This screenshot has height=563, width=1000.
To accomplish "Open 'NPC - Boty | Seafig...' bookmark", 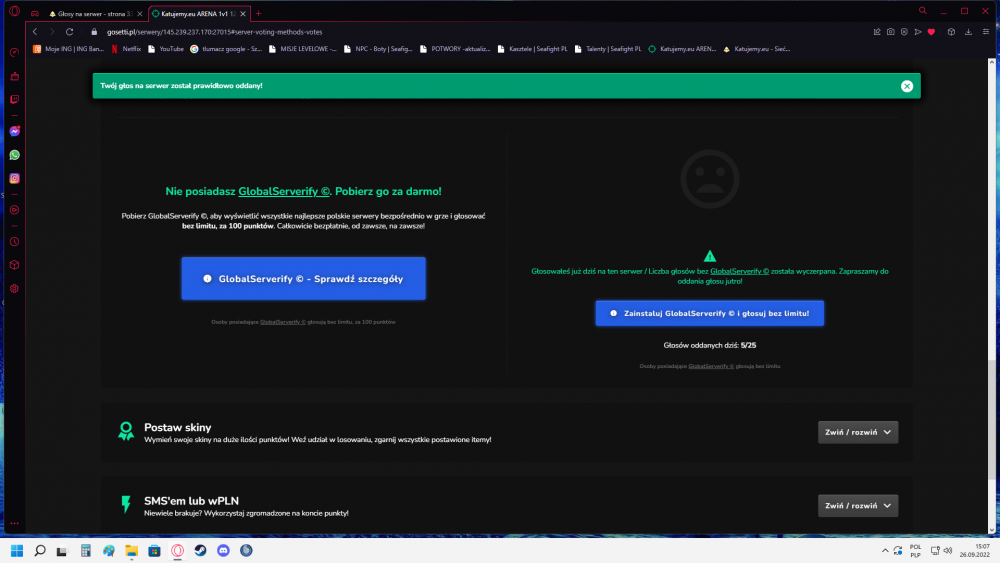I will click(x=378, y=49).
